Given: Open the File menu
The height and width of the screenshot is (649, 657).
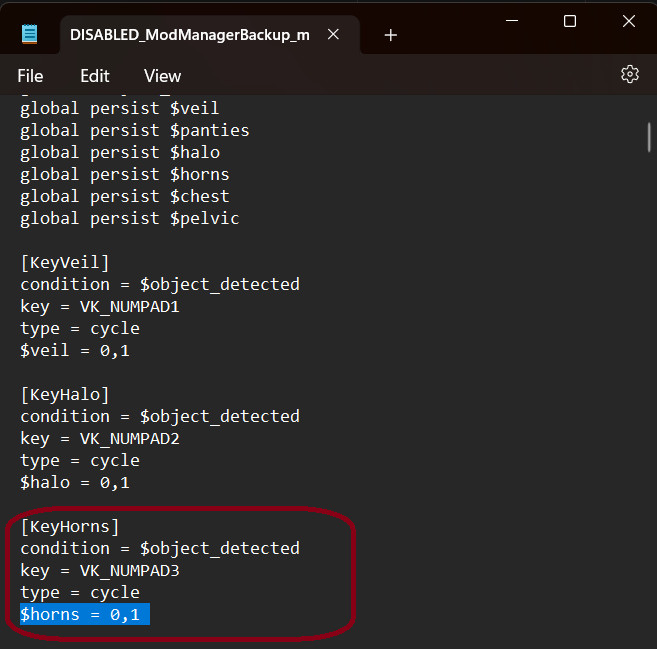Looking at the screenshot, I should click(30, 76).
